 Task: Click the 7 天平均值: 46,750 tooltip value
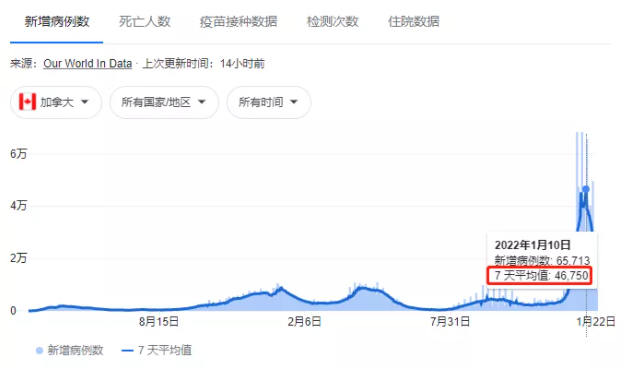tap(541, 276)
